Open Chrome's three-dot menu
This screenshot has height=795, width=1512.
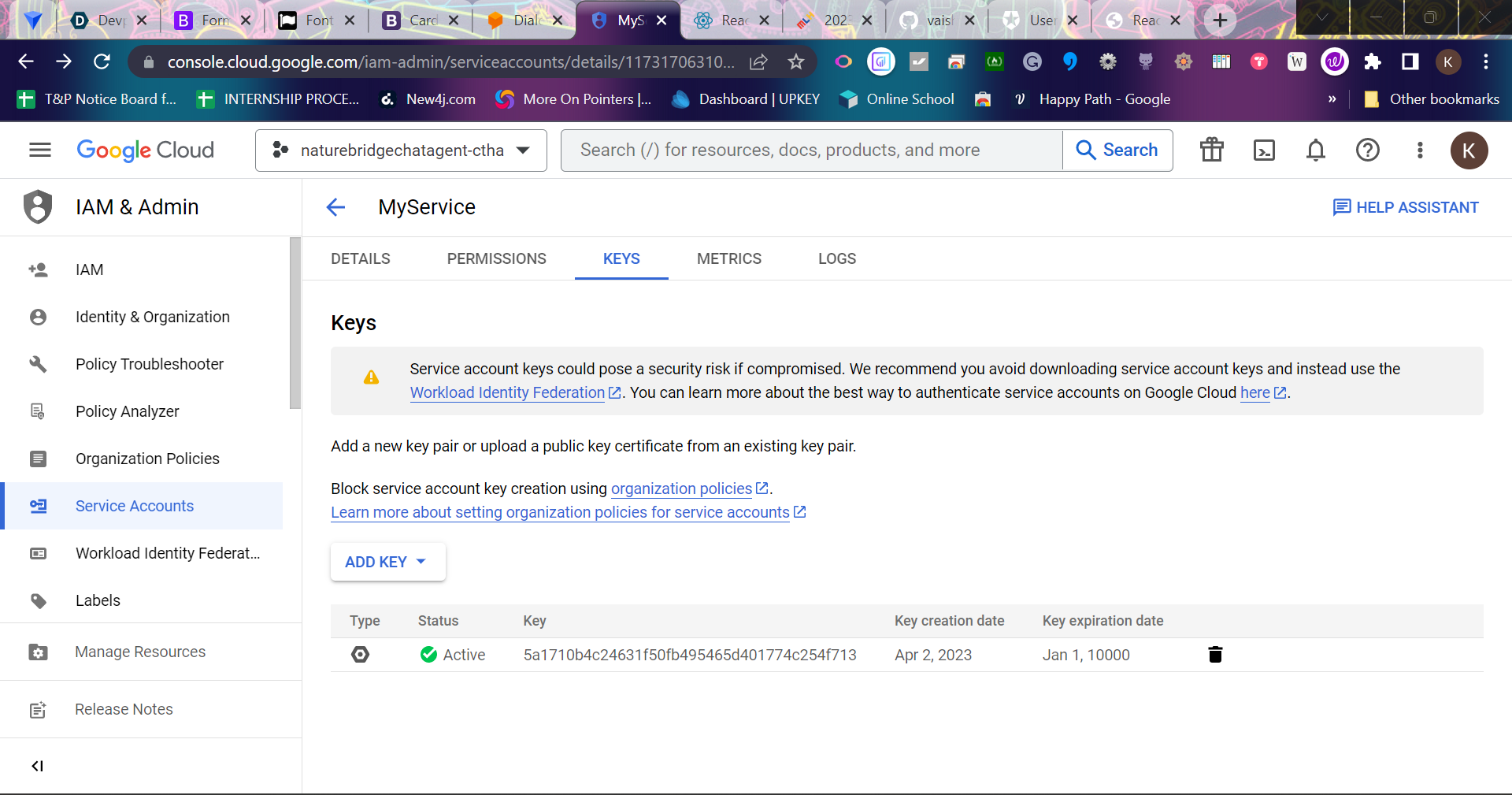[1486, 61]
